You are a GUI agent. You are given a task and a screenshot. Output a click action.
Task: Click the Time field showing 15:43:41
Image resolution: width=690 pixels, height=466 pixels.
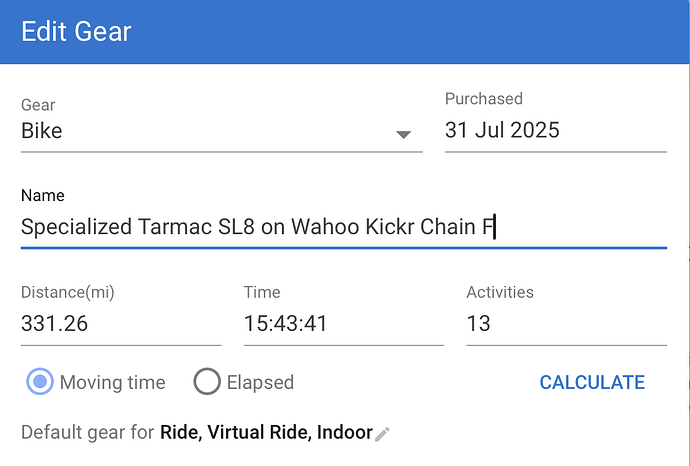pyautogui.click(x=343, y=324)
